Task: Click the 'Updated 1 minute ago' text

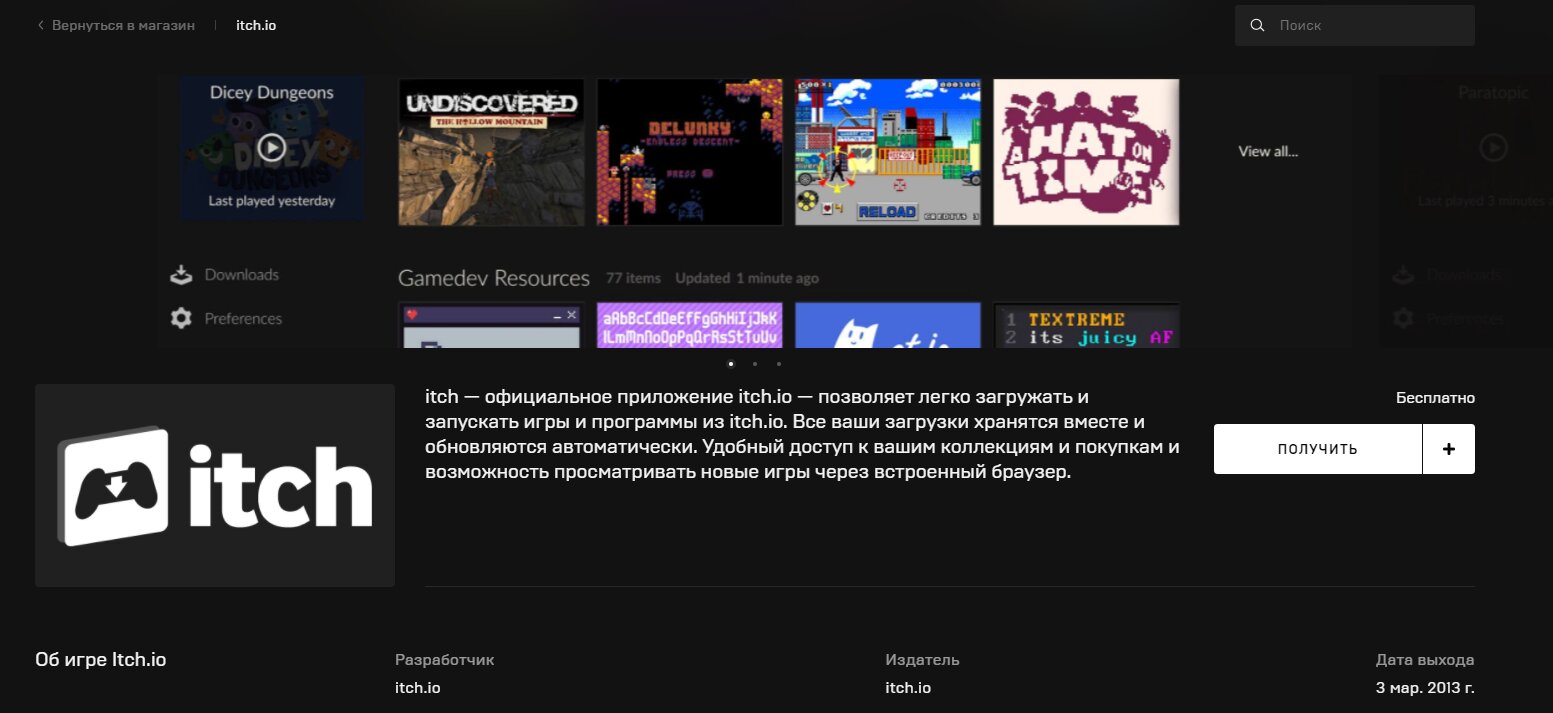Action: pyautogui.click(x=747, y=278)
